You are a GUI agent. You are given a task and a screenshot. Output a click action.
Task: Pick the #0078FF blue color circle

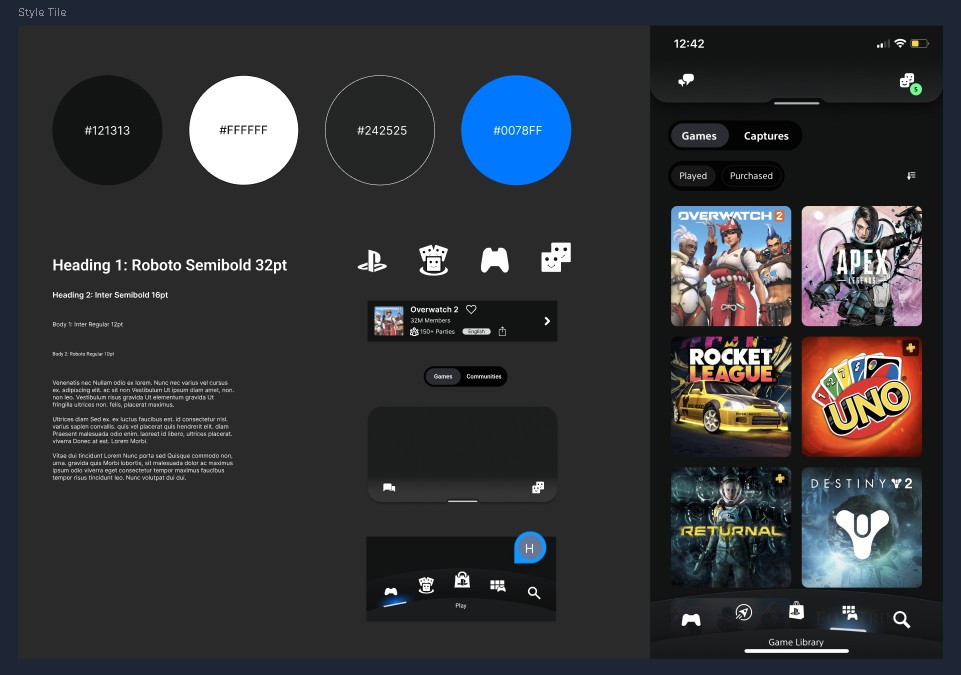pos(516,130)
